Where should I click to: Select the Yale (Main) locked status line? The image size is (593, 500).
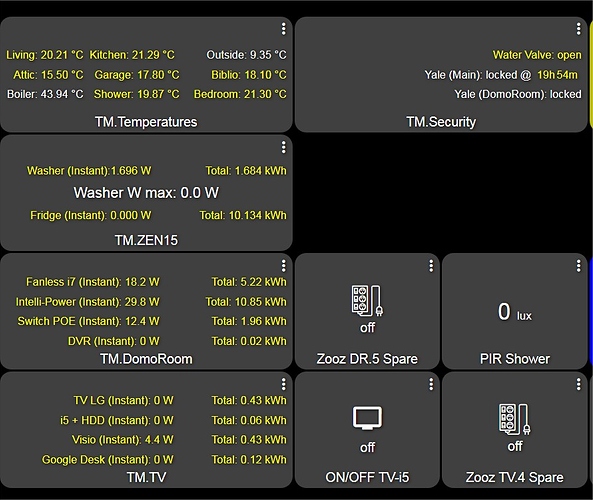(x=501, y=75)
